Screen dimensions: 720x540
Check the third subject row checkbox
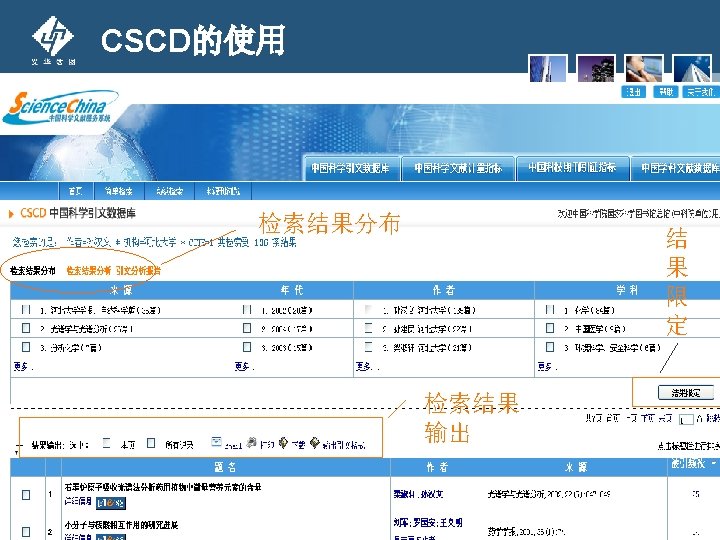[550, 347]
